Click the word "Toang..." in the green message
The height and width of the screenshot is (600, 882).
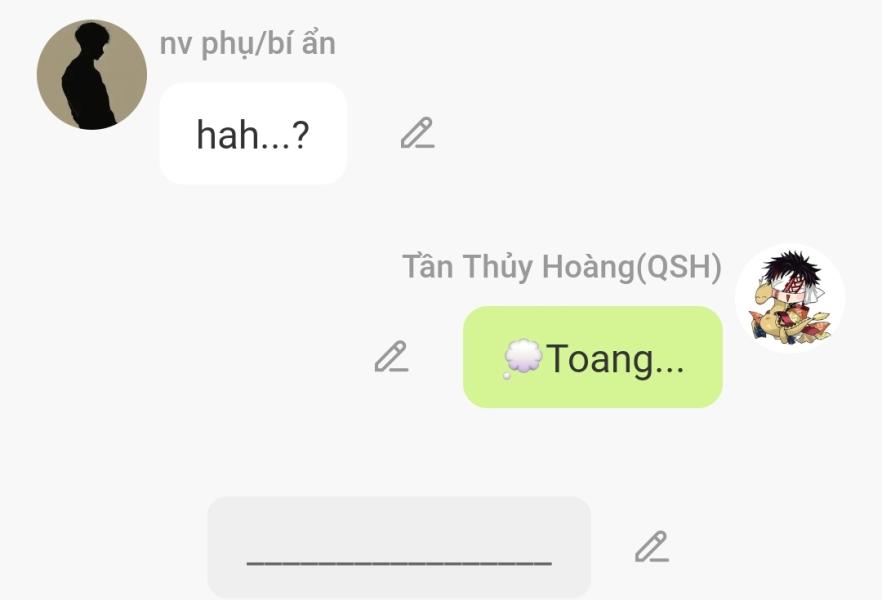click(x=615, y=359)
